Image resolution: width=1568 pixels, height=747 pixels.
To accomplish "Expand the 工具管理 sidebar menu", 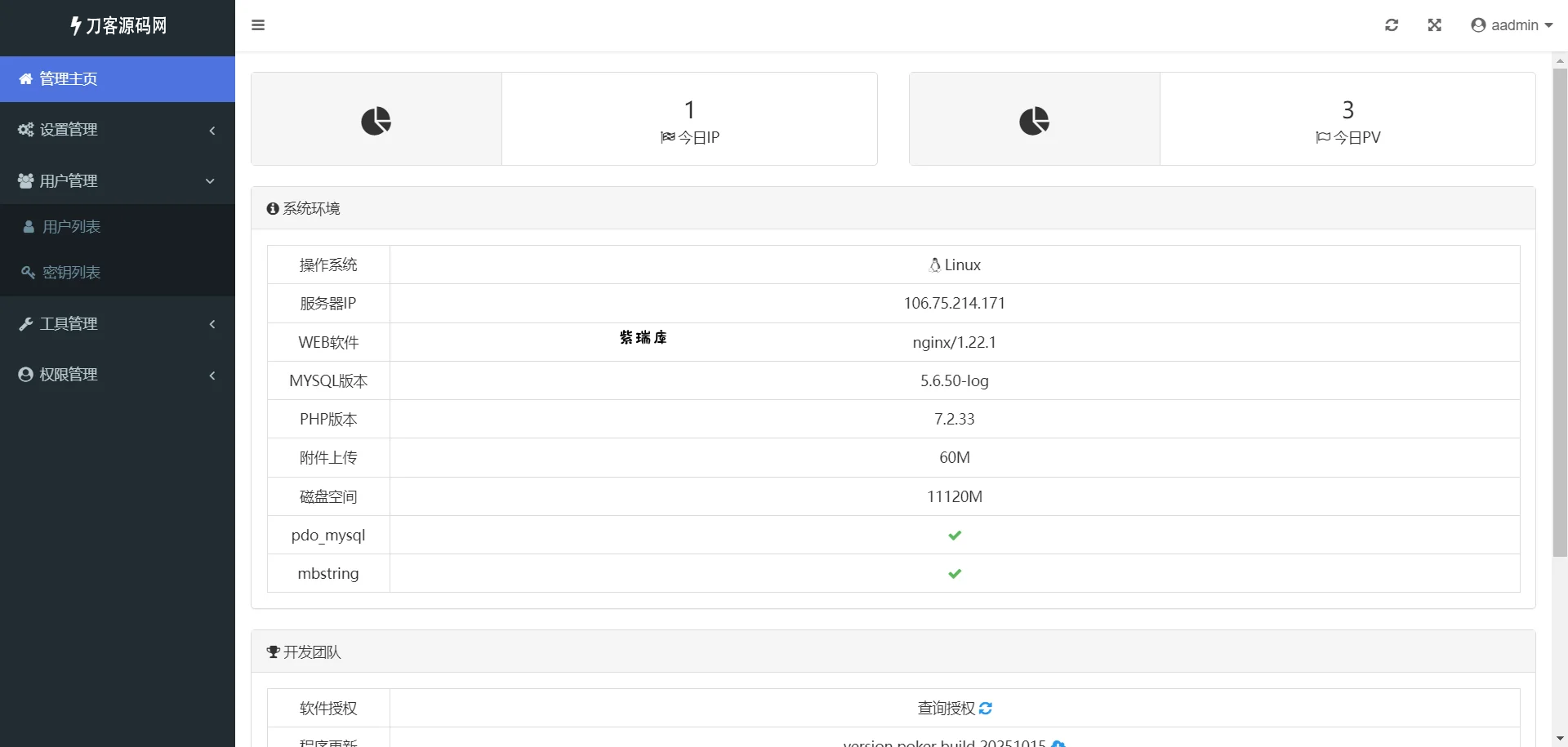I will (118, 324).
